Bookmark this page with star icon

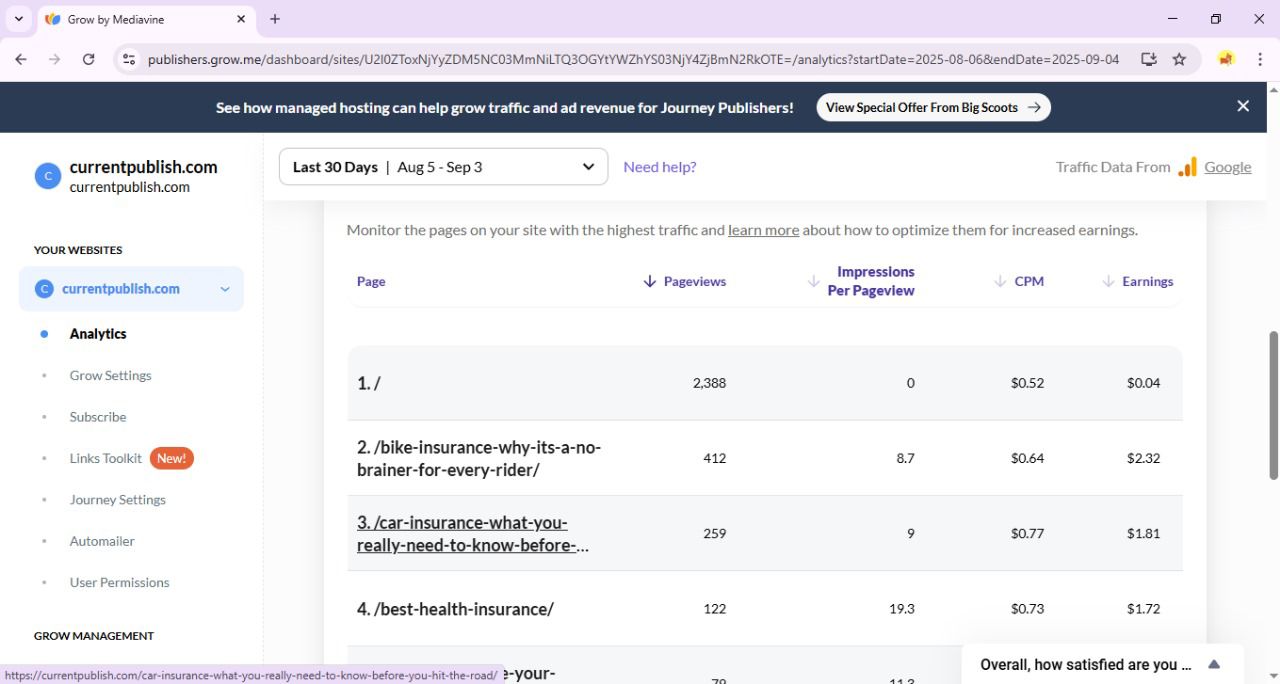pos(1179,59)
